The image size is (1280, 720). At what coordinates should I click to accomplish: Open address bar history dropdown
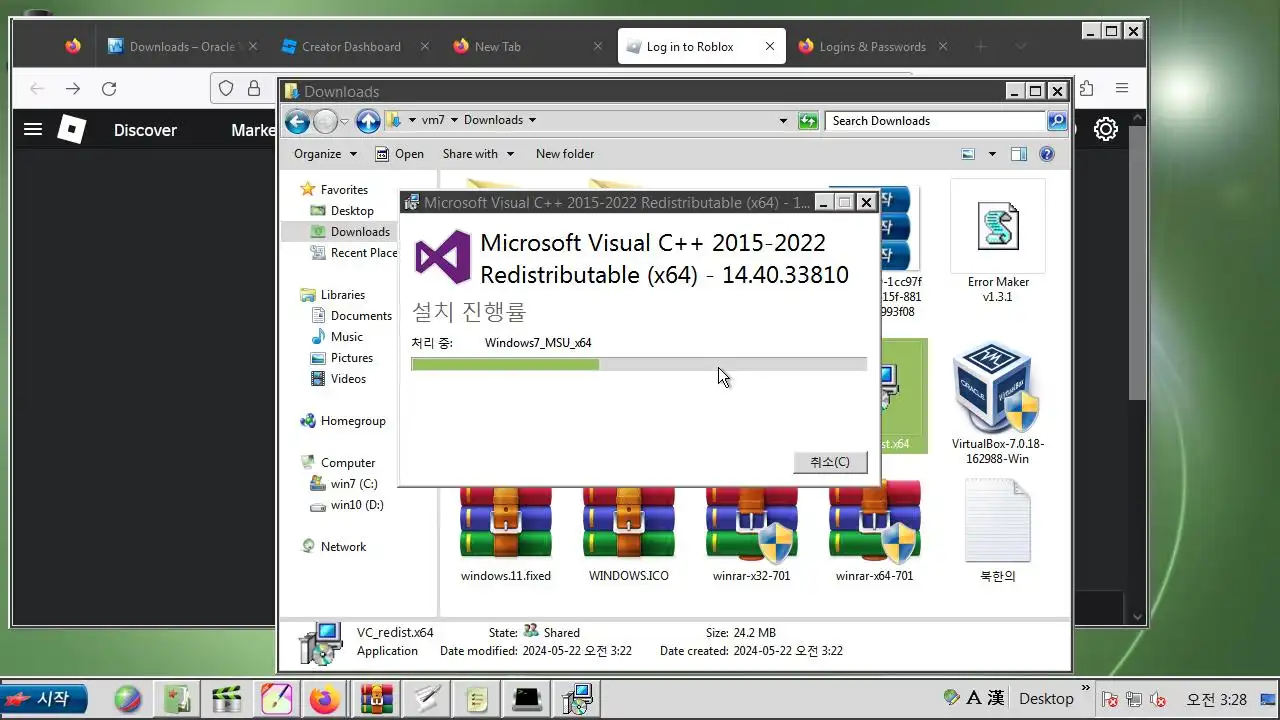[783, 121]
